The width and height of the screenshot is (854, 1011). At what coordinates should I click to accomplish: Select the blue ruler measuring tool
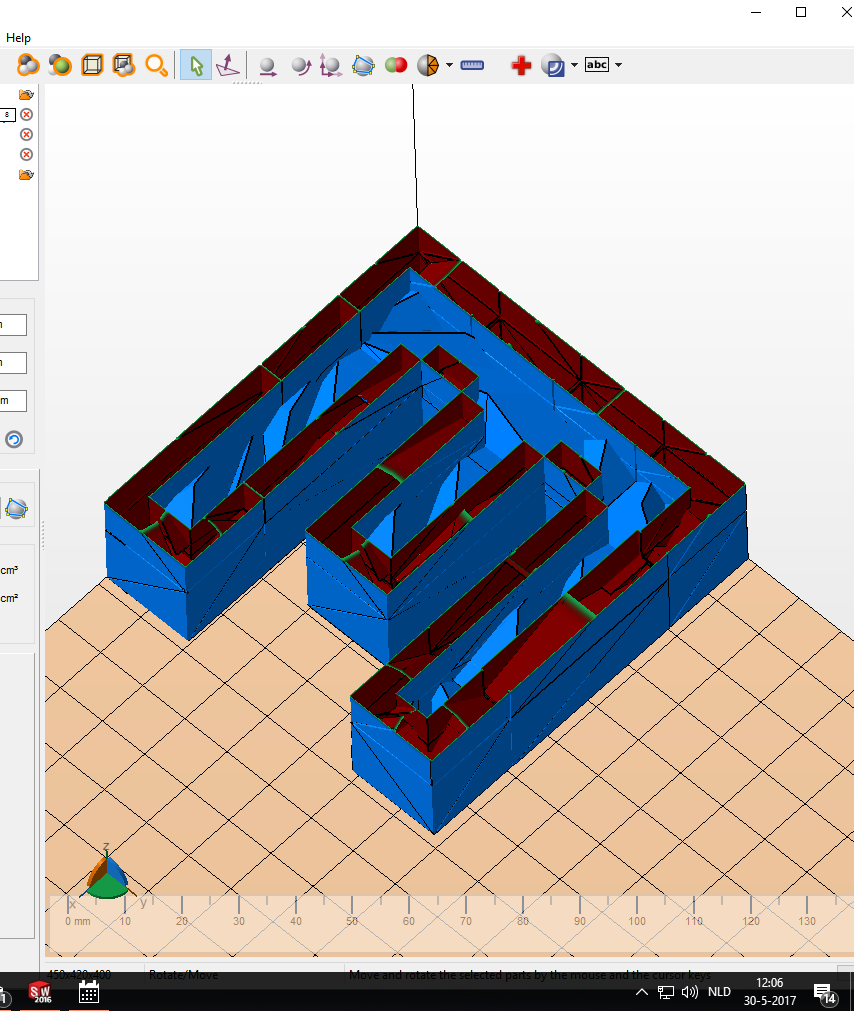(473, 66)
